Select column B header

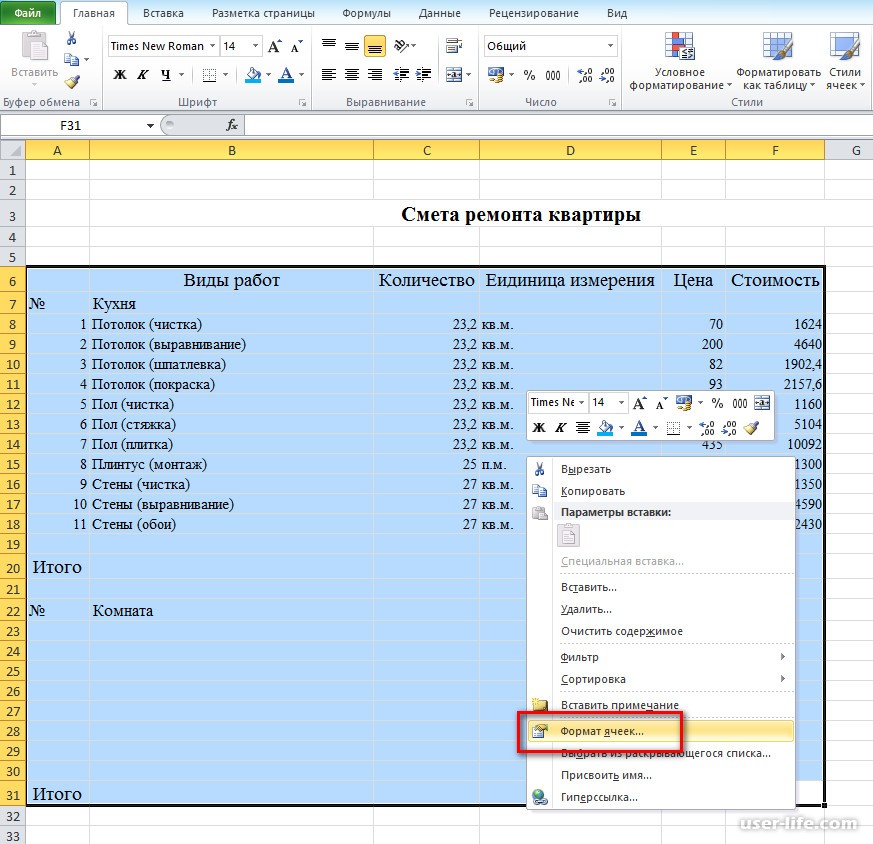[232, 150]
